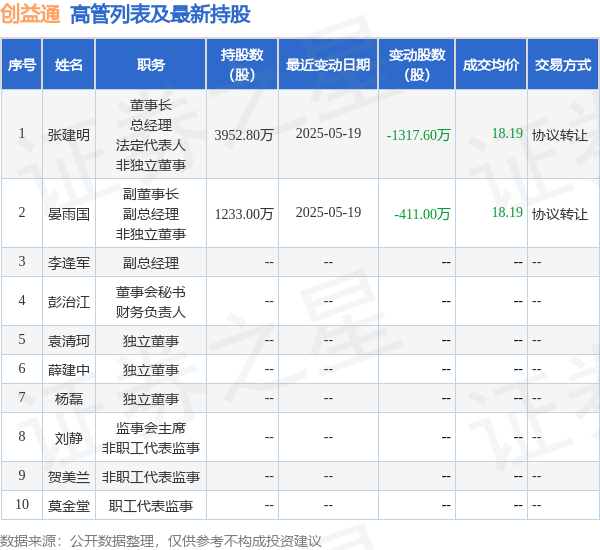Click the name 张建明 in row 1
This screenshot has height=550, width=600.
[68, 135]
